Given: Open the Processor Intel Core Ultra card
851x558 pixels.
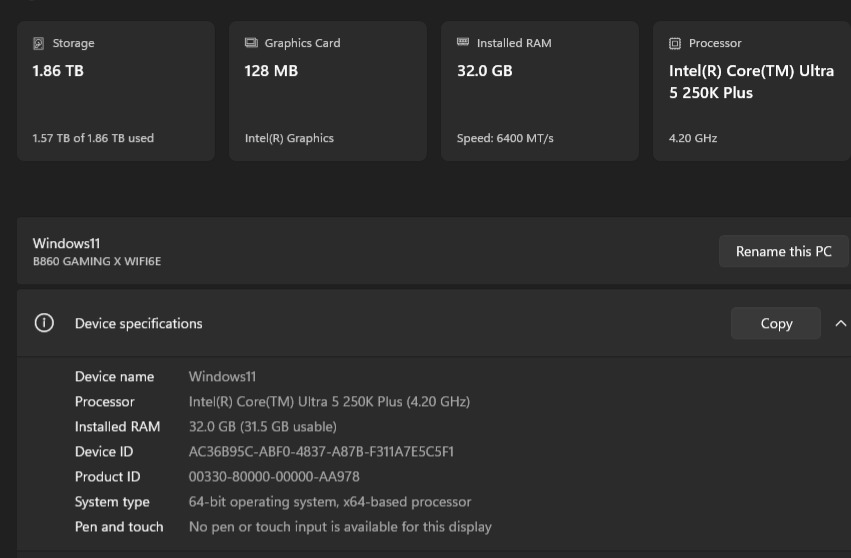Looking at the screenshot, I should [x=752, y=91].
